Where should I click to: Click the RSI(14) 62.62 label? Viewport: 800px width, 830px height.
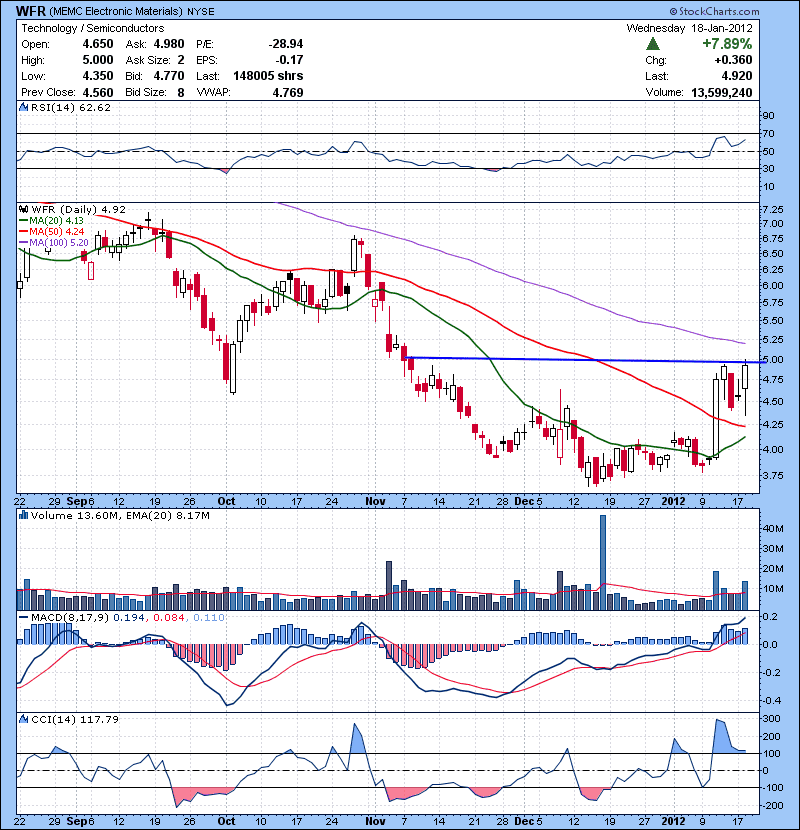pyautogui.click(x=71, y=107)
